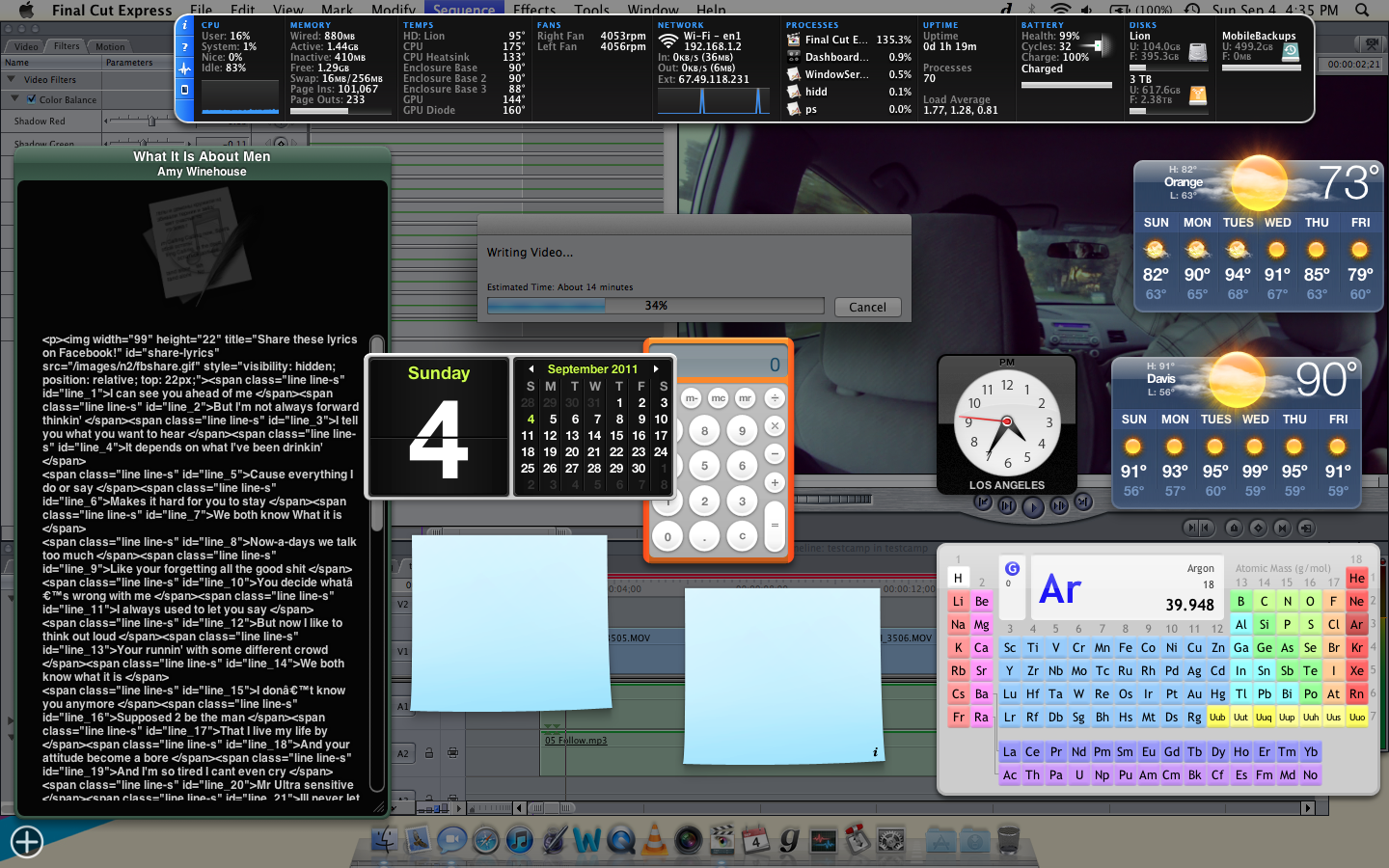Viewport: 1389px width, 868px height.
Task: Open the File menu
Action: pyautogui.click(x=202, y=10)
